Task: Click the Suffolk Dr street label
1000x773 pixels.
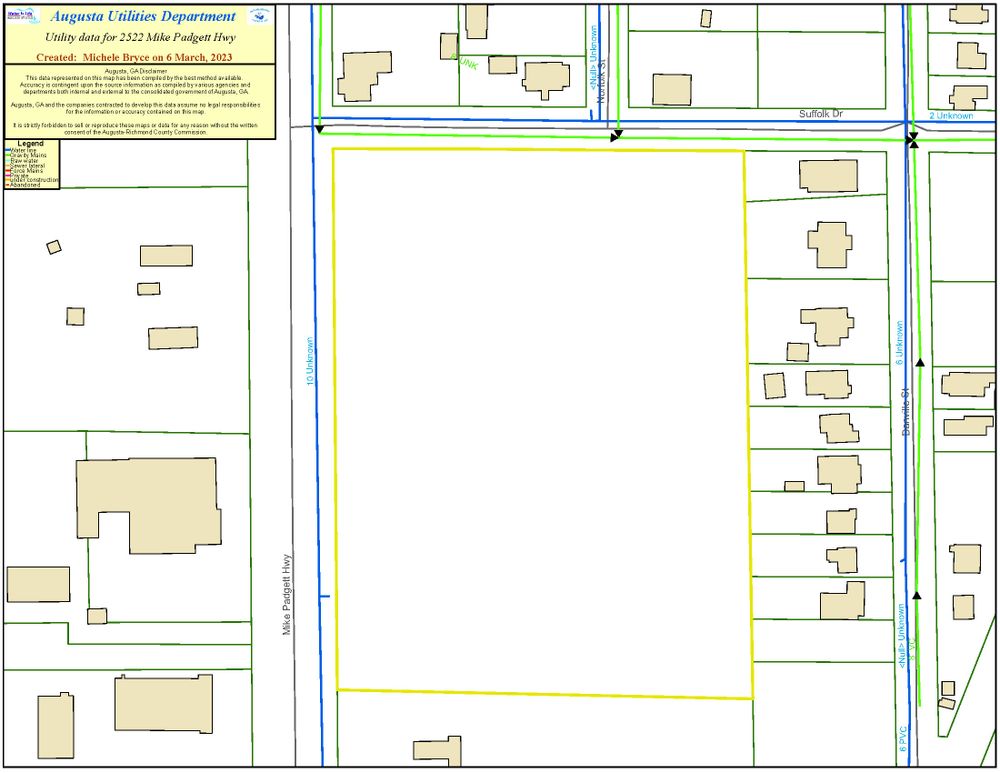Action: coord(820,115)
